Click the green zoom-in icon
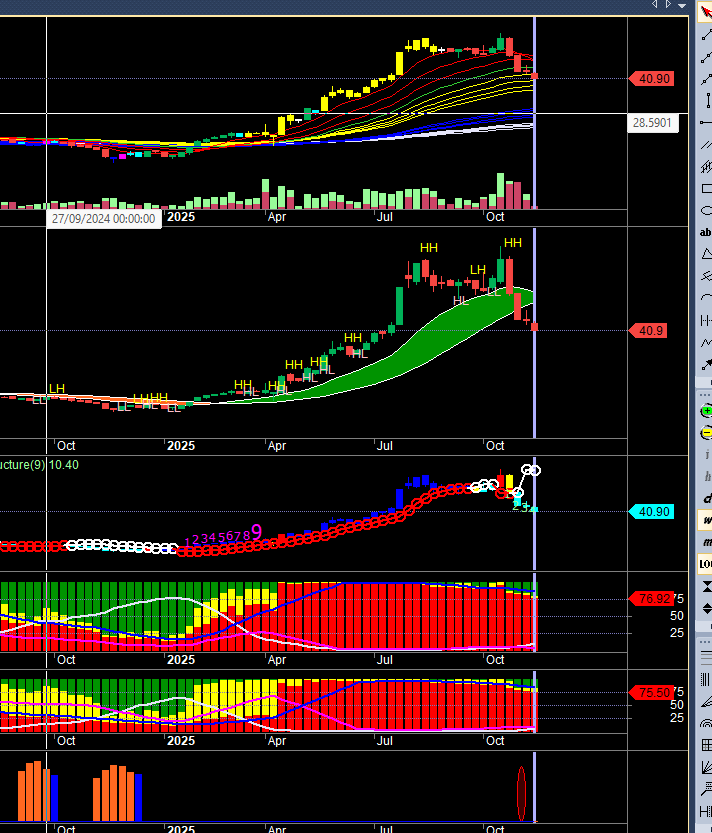The height and width of the screenshot is (833, 712). (706, 411)
